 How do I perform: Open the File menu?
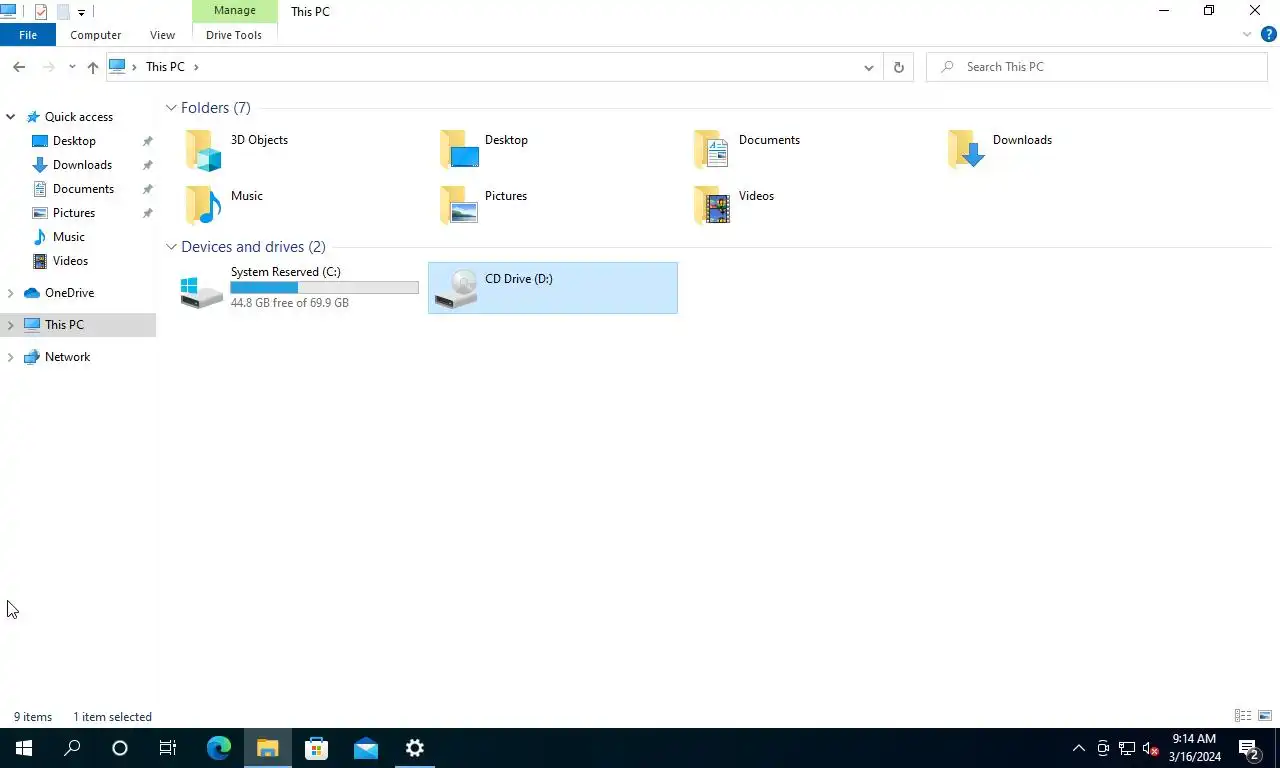pos(28,35)
